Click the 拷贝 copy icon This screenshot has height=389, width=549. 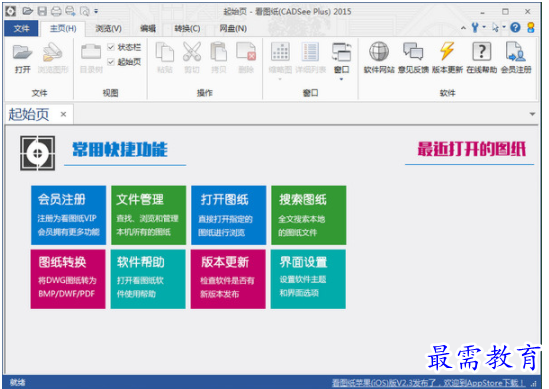[219, 53]
